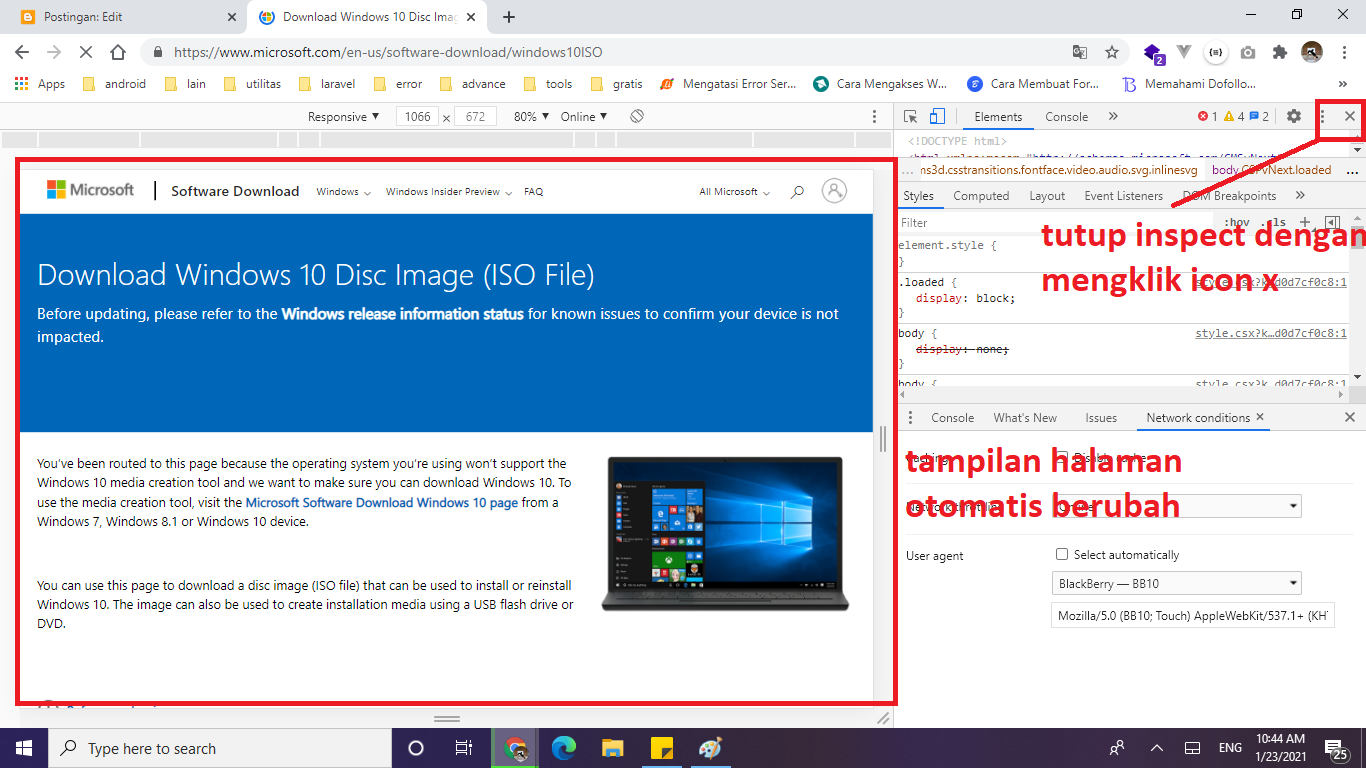Show more DevTools main tabs chevron

1113,116
